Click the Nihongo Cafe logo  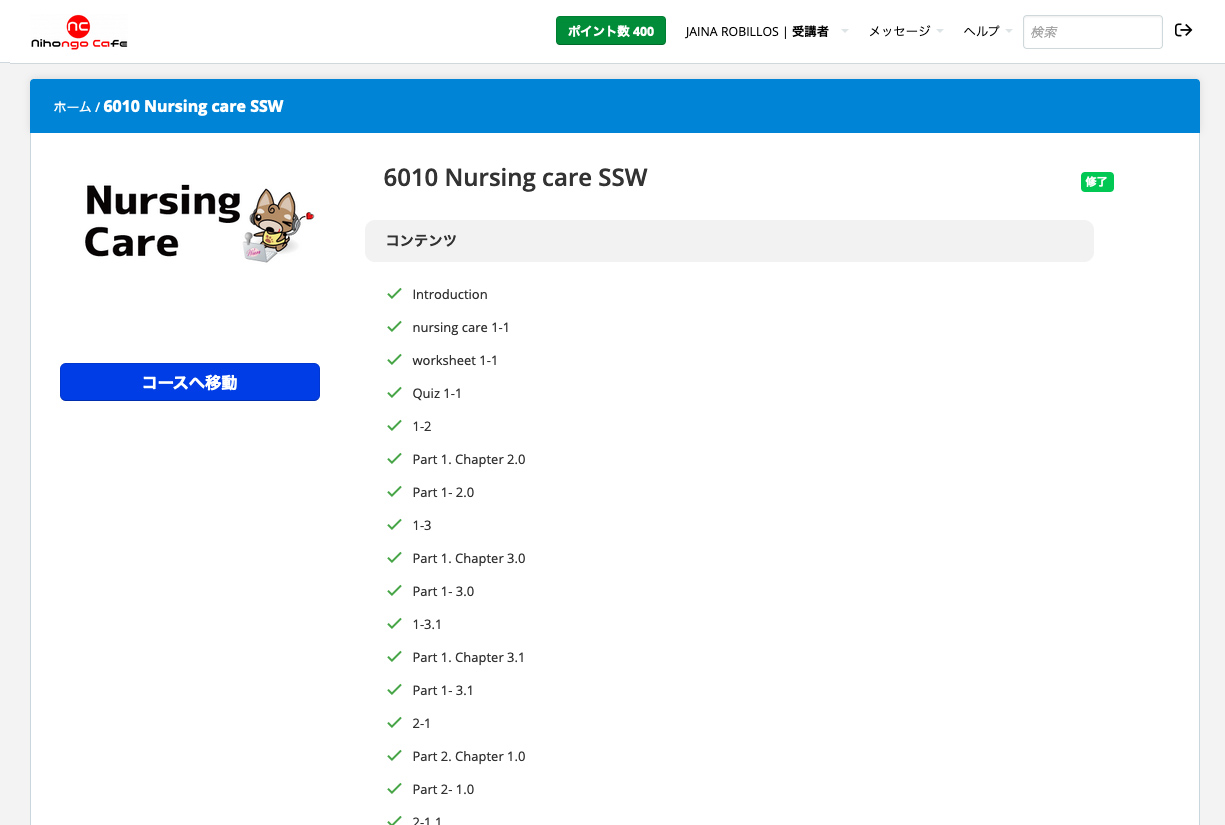pos(79,32)
